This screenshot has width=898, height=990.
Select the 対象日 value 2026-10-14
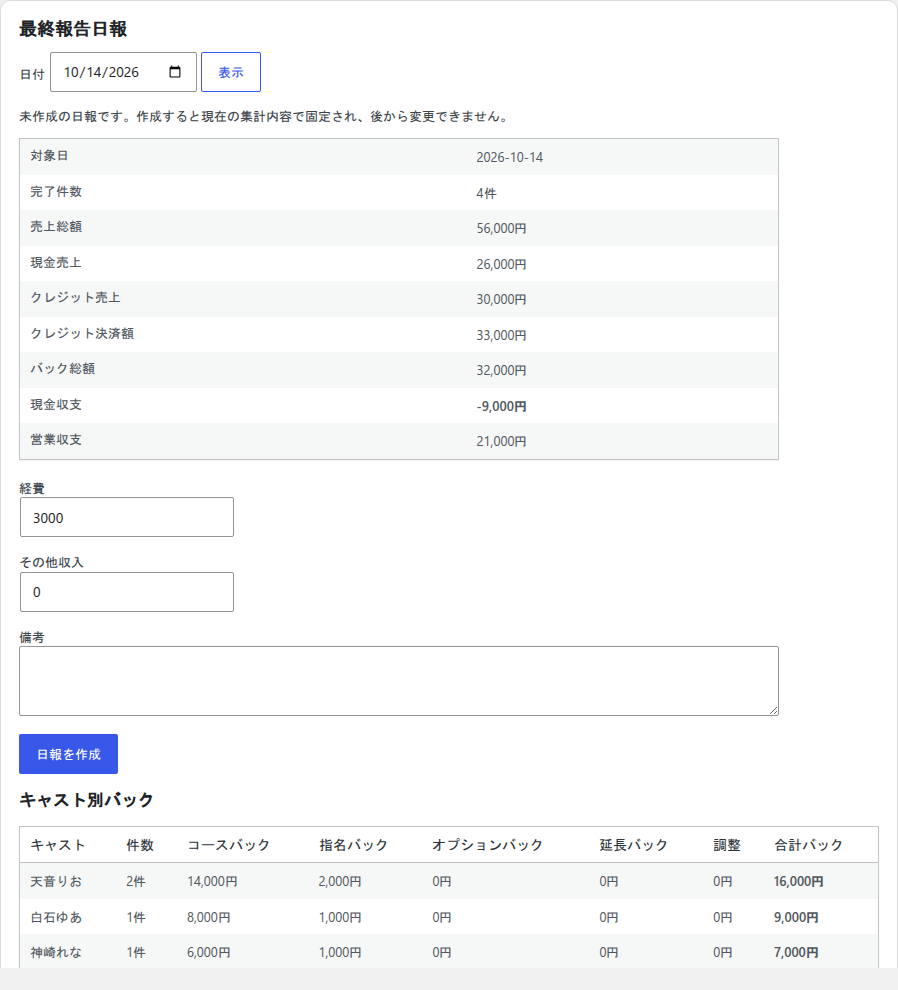click(510, 157)
